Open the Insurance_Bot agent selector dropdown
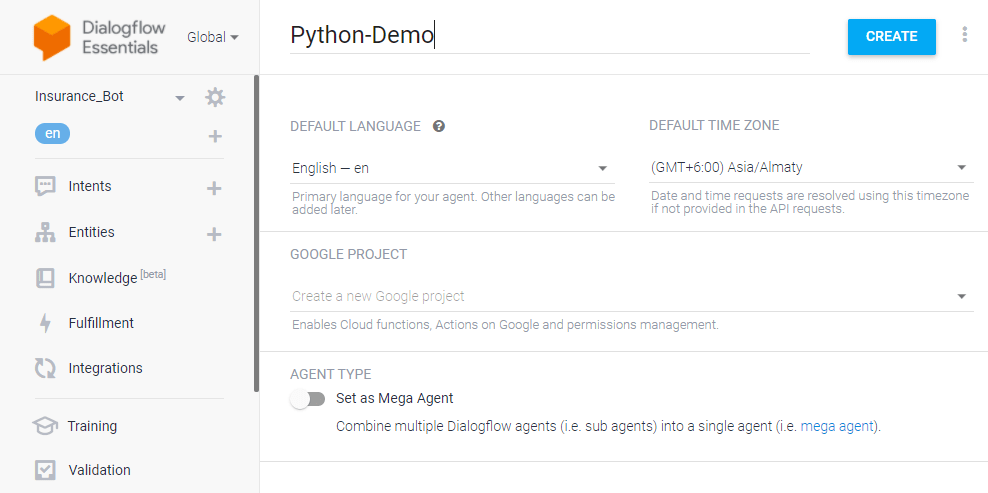 180,98
